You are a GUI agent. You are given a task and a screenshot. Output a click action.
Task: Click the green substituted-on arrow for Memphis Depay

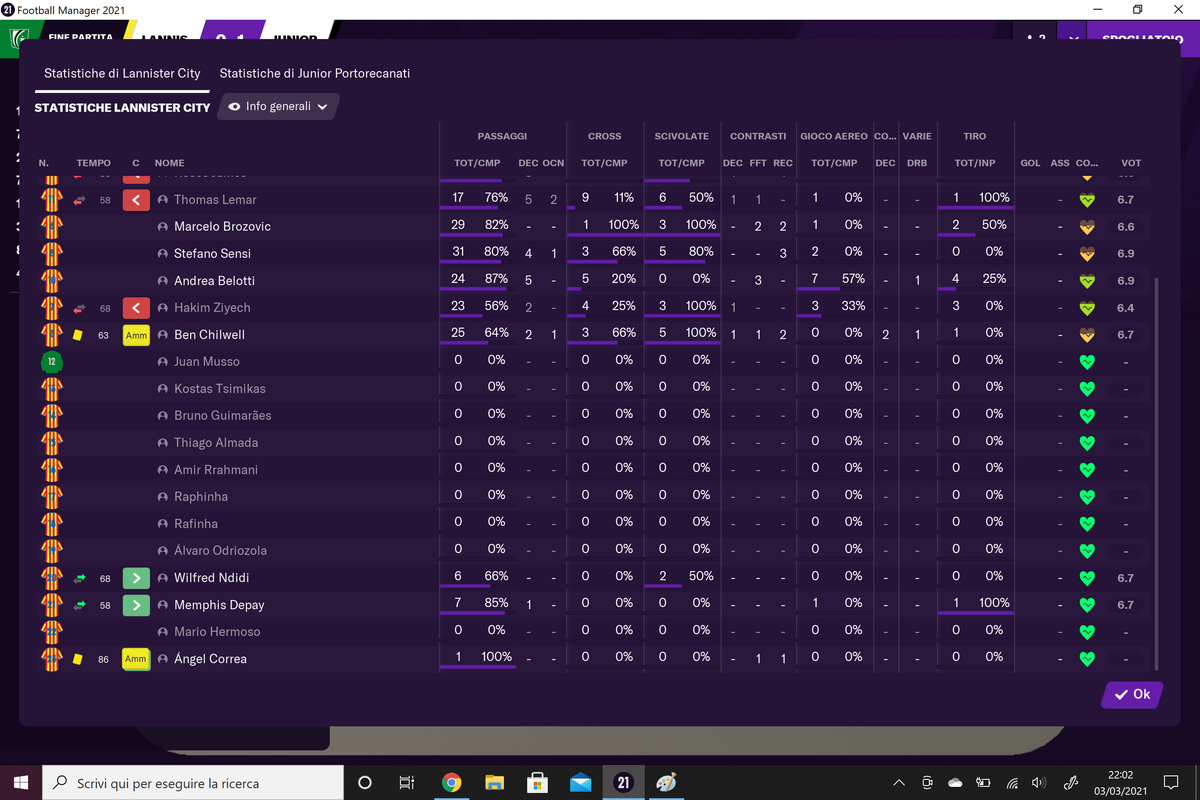pos(136,605)
